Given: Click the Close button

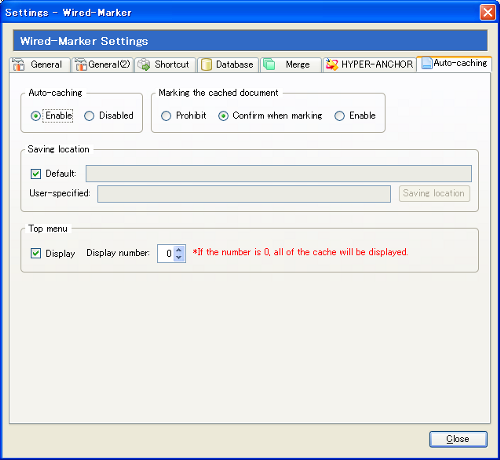Looking at the screenshot, I should pos(458,439).
